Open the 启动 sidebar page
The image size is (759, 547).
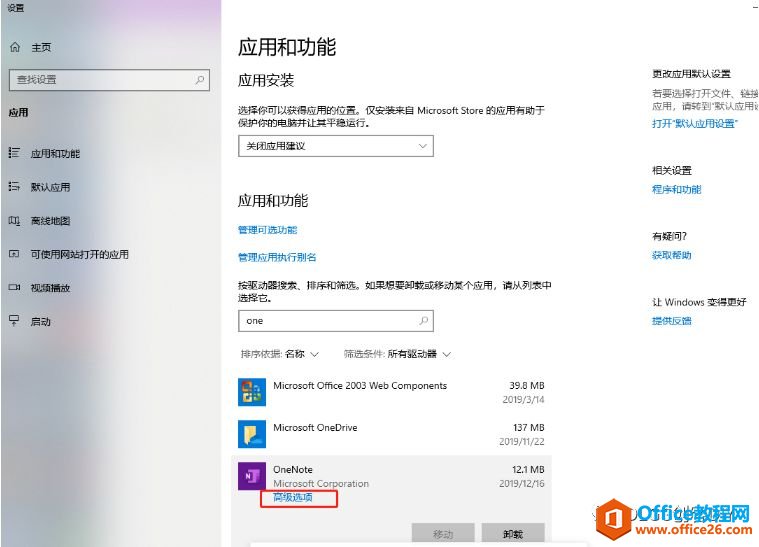tap(41, 321)
